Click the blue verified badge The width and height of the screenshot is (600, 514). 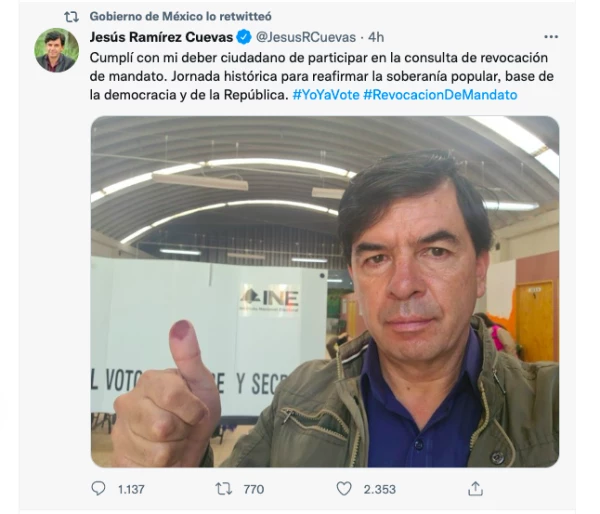point(244,37)
